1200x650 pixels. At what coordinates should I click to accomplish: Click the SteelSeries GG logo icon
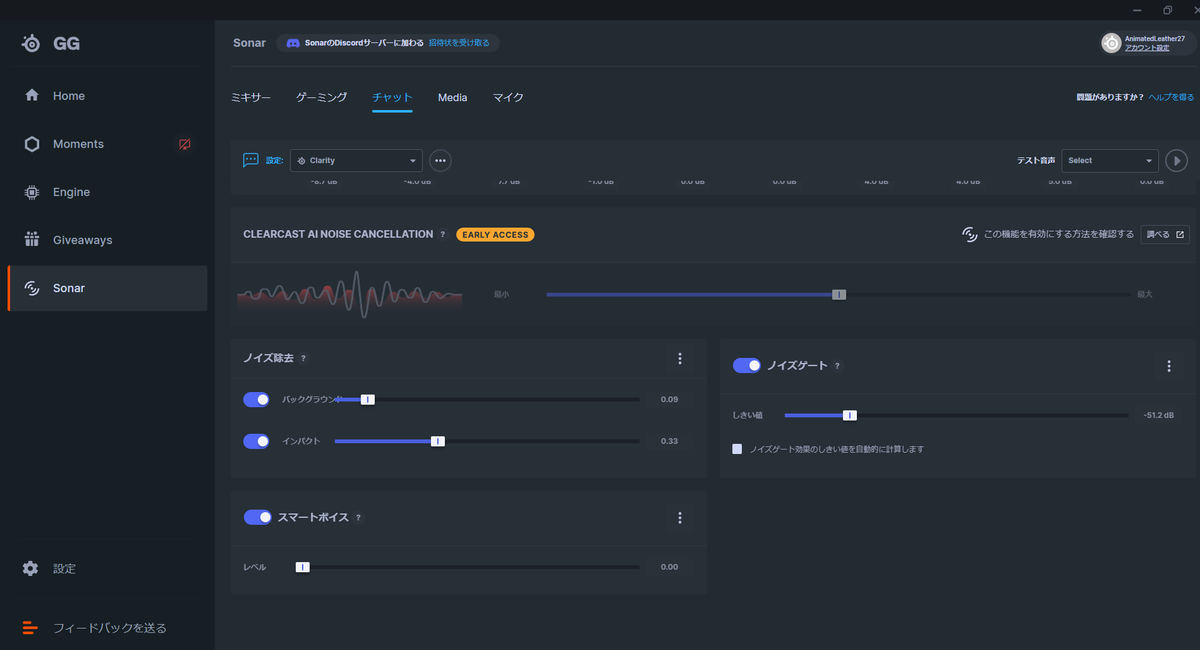pos(32,44)
